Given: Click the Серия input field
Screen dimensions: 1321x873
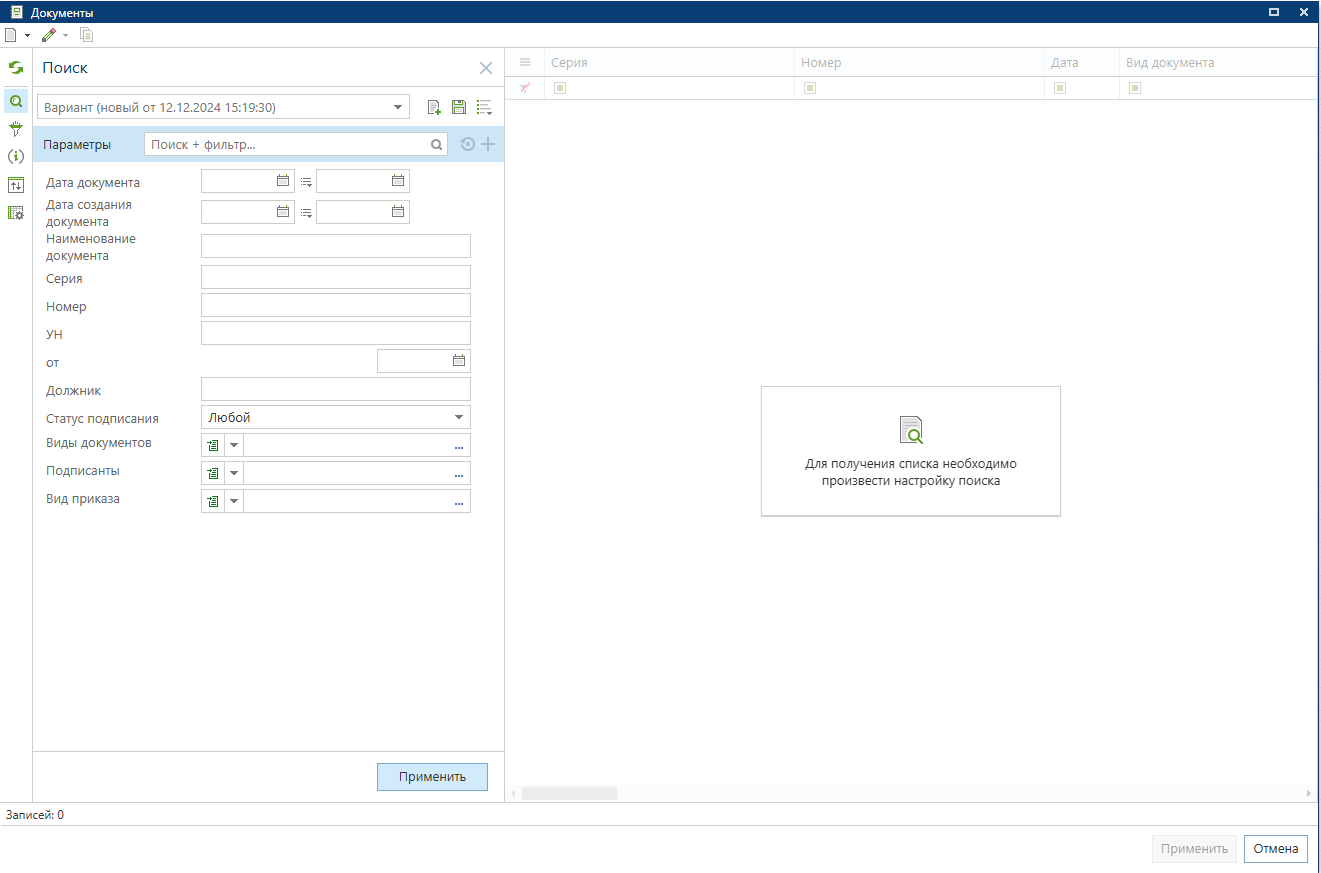Looking at the screenshot, I should (x=336, y=277).
